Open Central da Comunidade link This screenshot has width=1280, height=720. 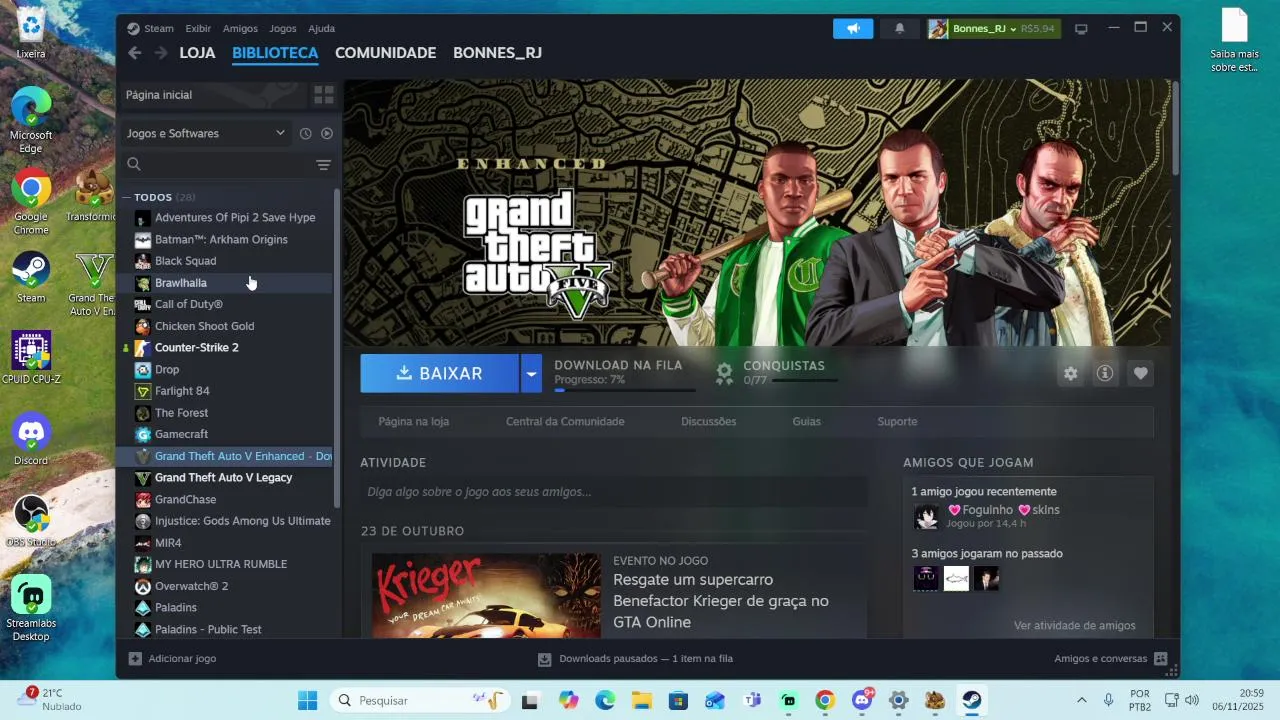point(565,422)
